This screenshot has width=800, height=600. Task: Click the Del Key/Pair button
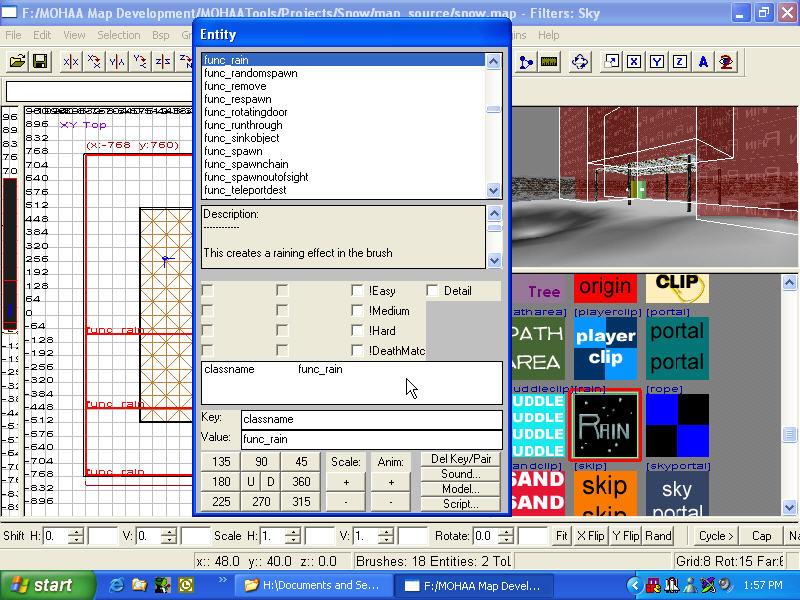point(460,460)
